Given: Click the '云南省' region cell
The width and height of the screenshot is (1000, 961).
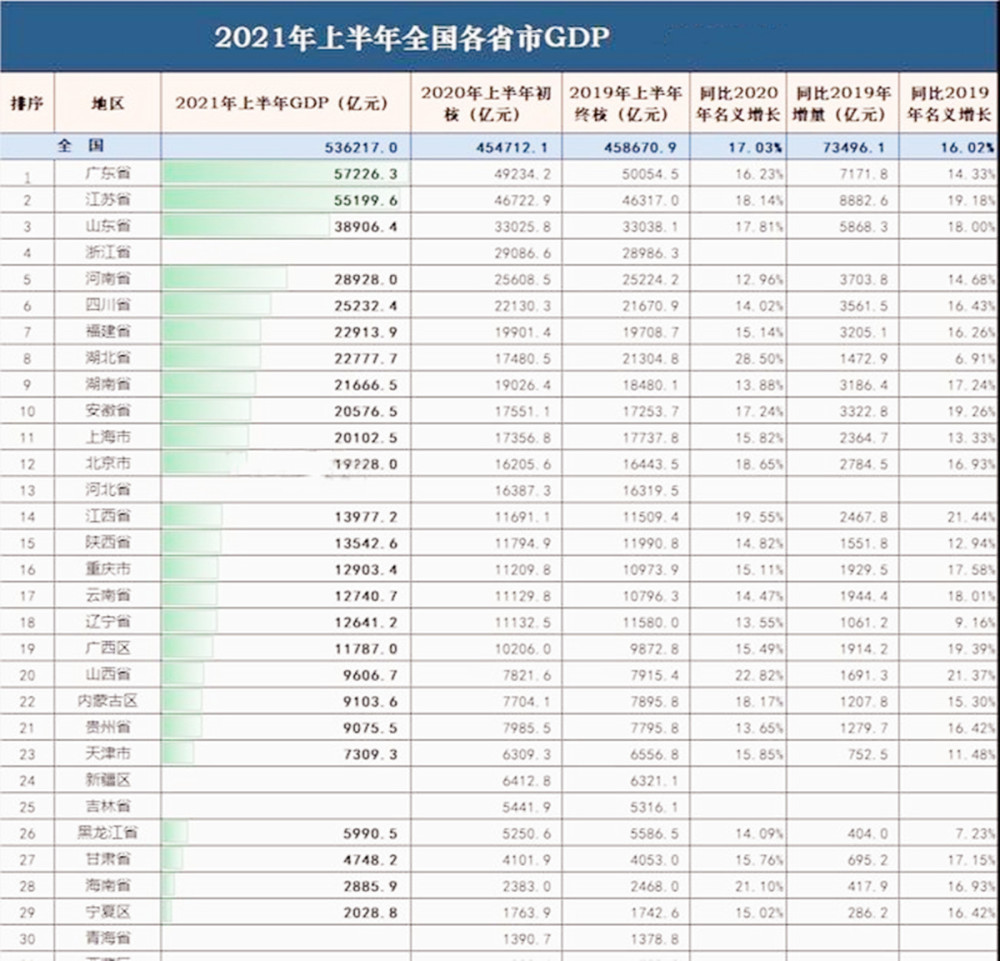Looking at the screenshot, I should pyautogui.click(x=108, y=595).
